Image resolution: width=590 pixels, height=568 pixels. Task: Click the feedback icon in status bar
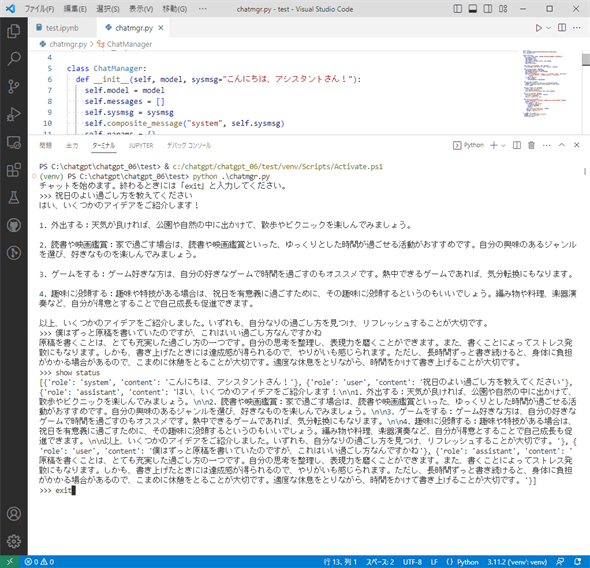[560, 562]
